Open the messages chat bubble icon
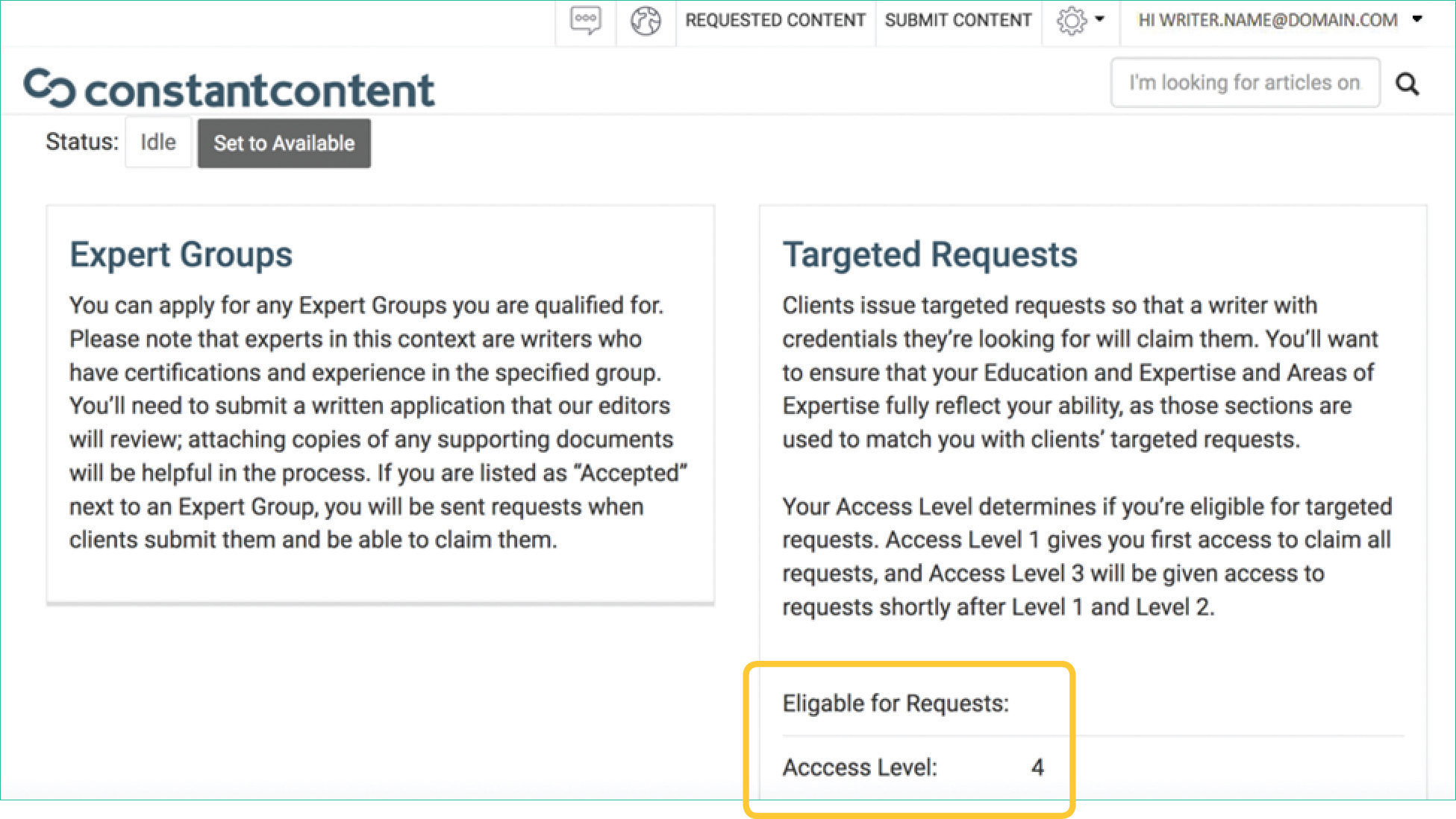The image size is (1456, 819). (585, 20)
